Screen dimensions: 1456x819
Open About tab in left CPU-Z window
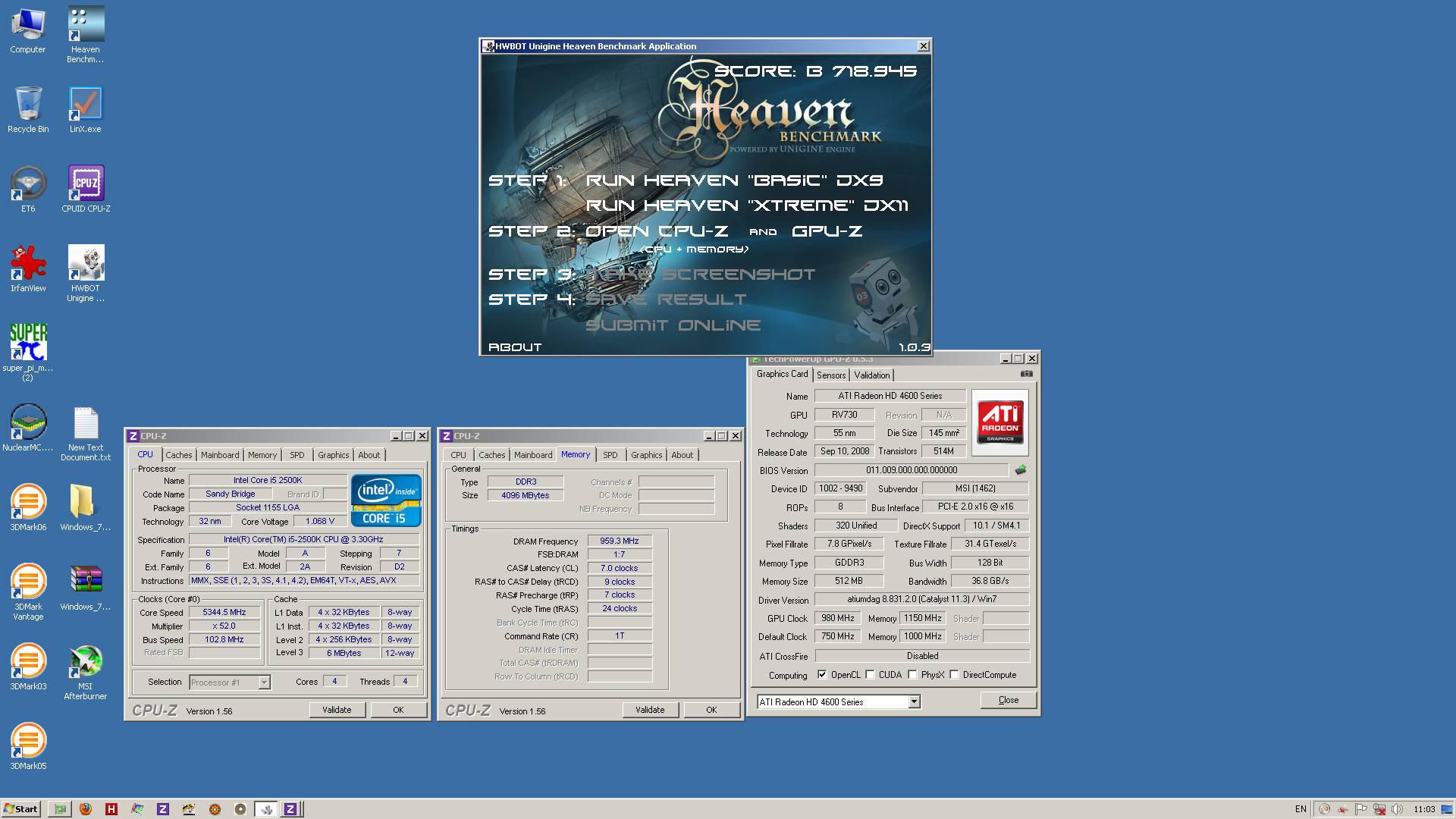pyautogui.click(x=369, y=455)
